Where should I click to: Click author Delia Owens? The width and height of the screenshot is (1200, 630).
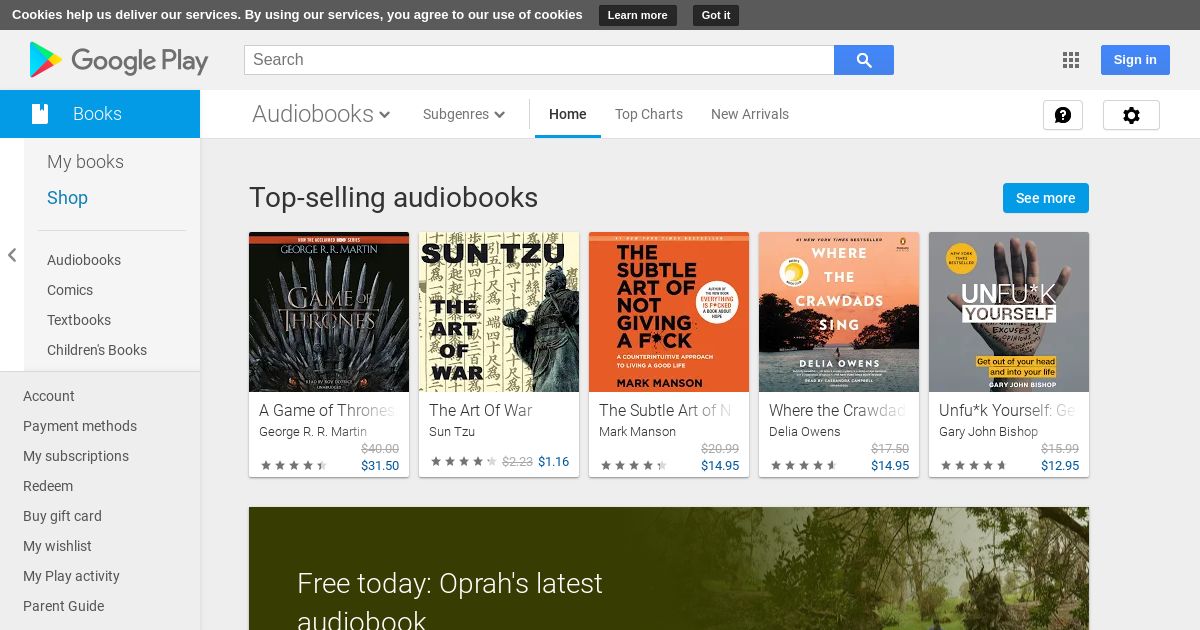pos(804,432)
